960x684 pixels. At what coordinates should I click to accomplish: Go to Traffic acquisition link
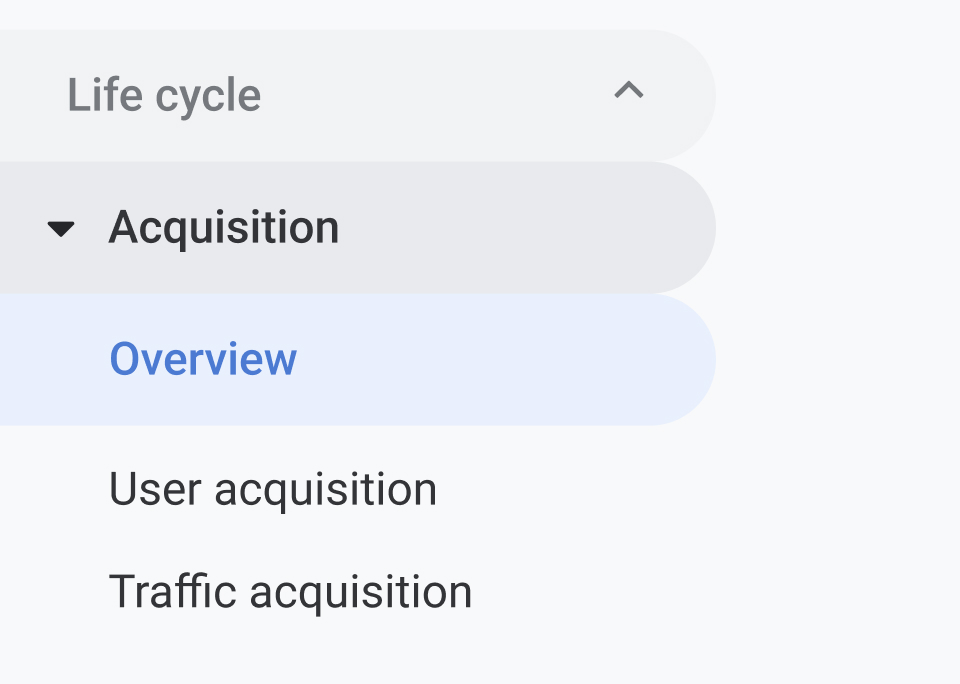point(290,592)
